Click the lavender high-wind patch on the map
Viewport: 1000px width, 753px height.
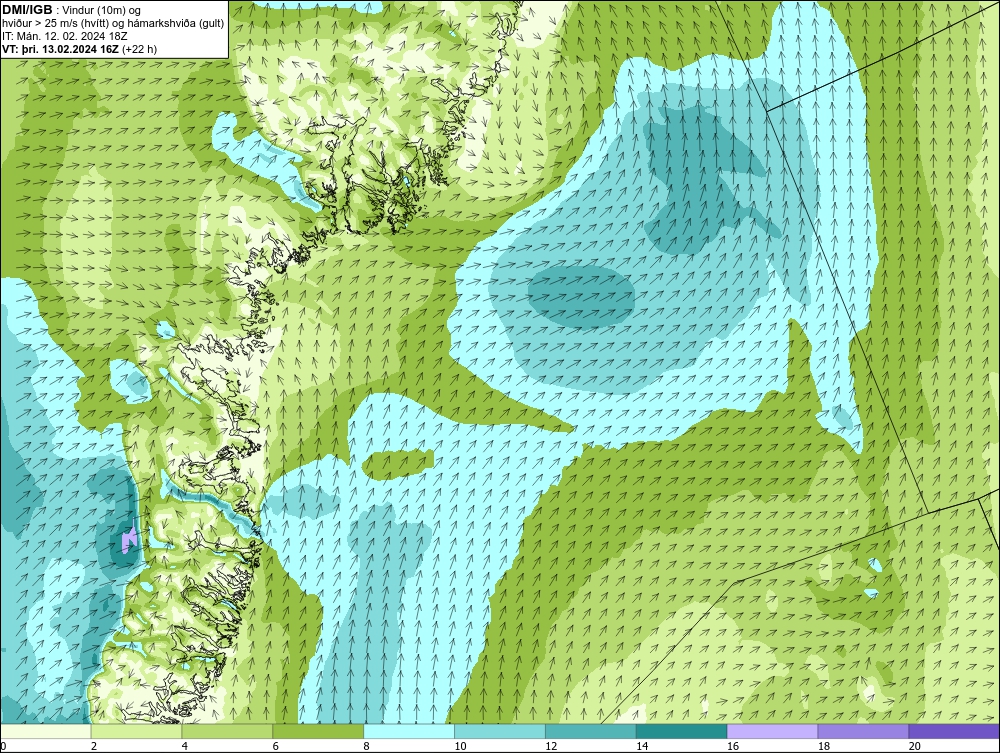[129, 539]
